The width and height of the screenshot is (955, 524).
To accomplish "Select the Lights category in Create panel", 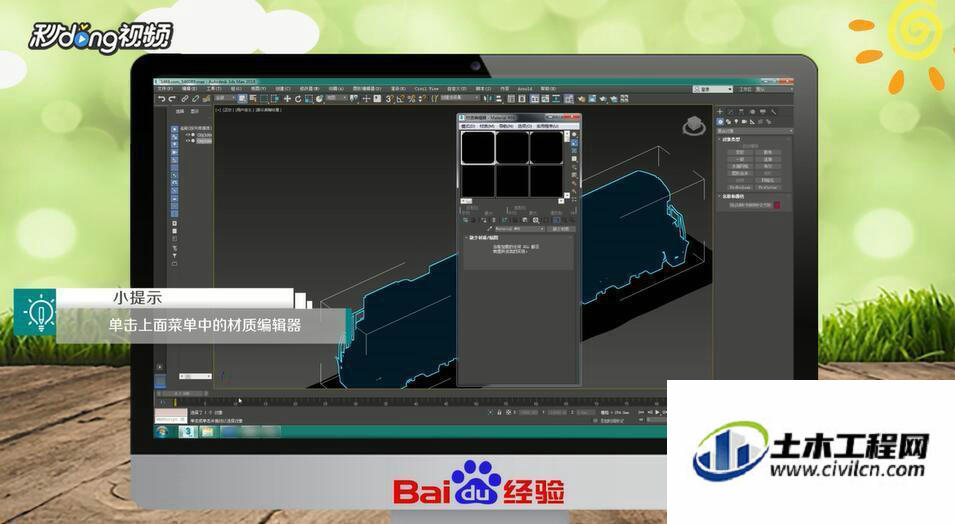I will click(x=736, y=121).
